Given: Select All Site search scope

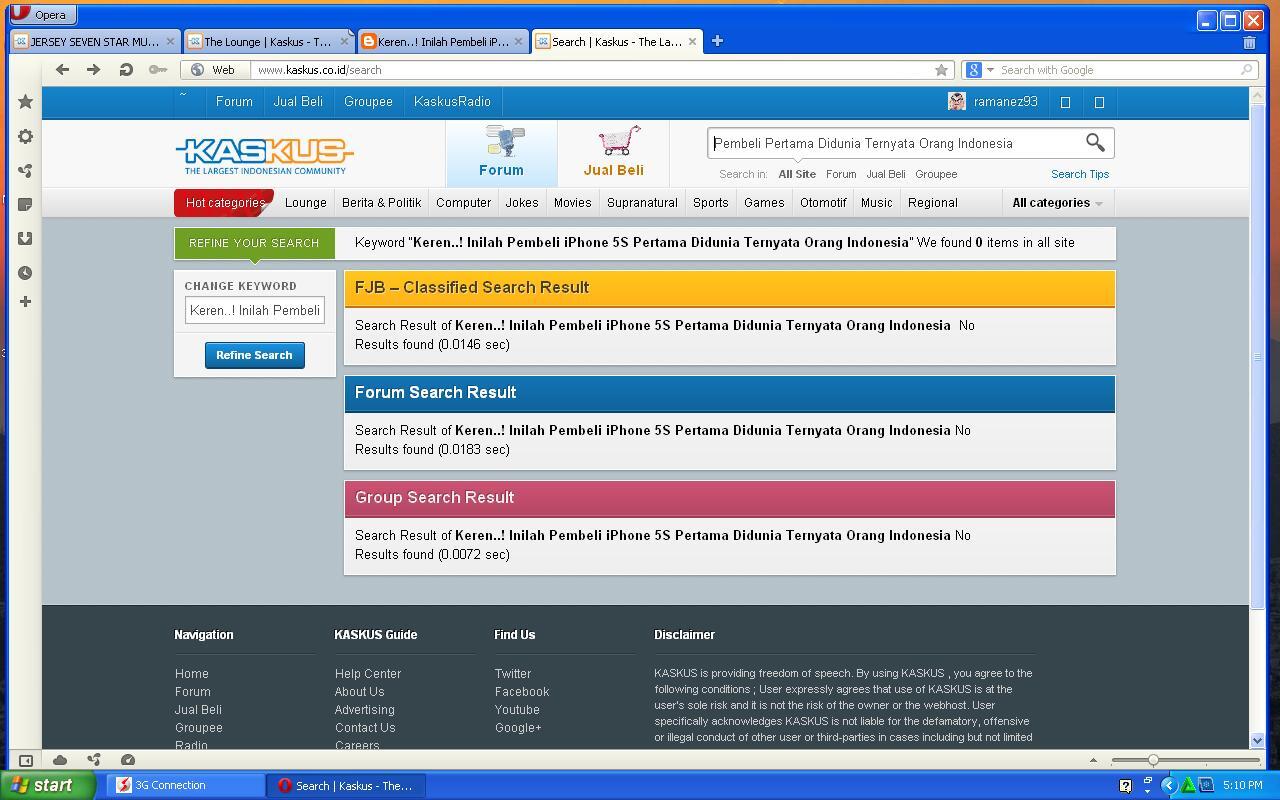Looking at the screenshot, I should click(x=797, y=174).
